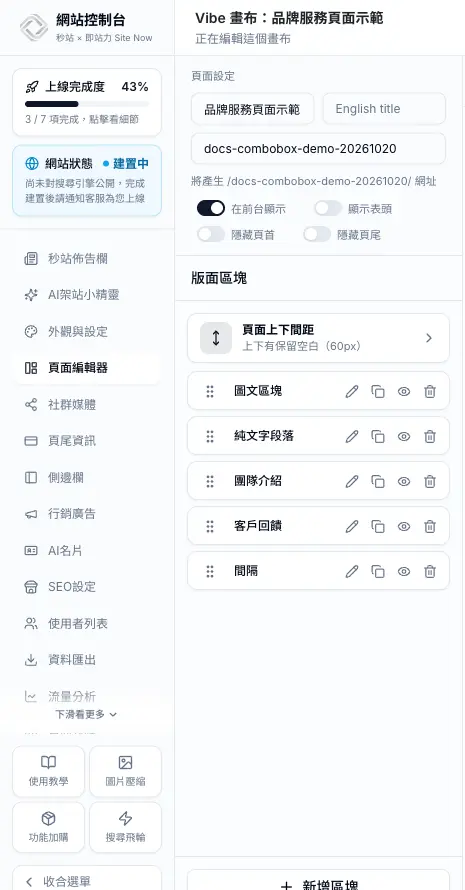Duplicate the 純文字段落 block
This screenshot has height=890, width=465.
click(378, 436)
